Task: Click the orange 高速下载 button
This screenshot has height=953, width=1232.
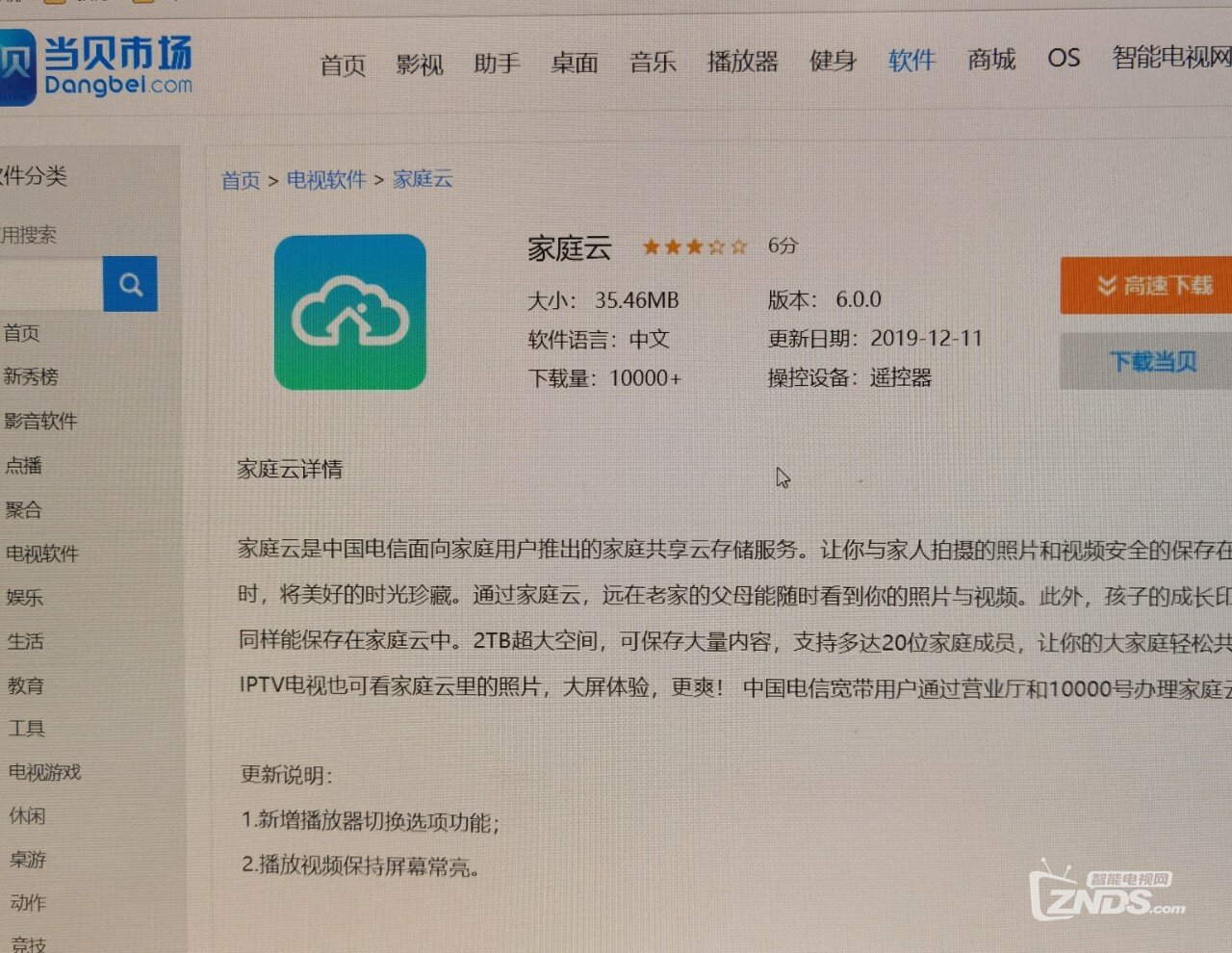Action: [1146, 286]
